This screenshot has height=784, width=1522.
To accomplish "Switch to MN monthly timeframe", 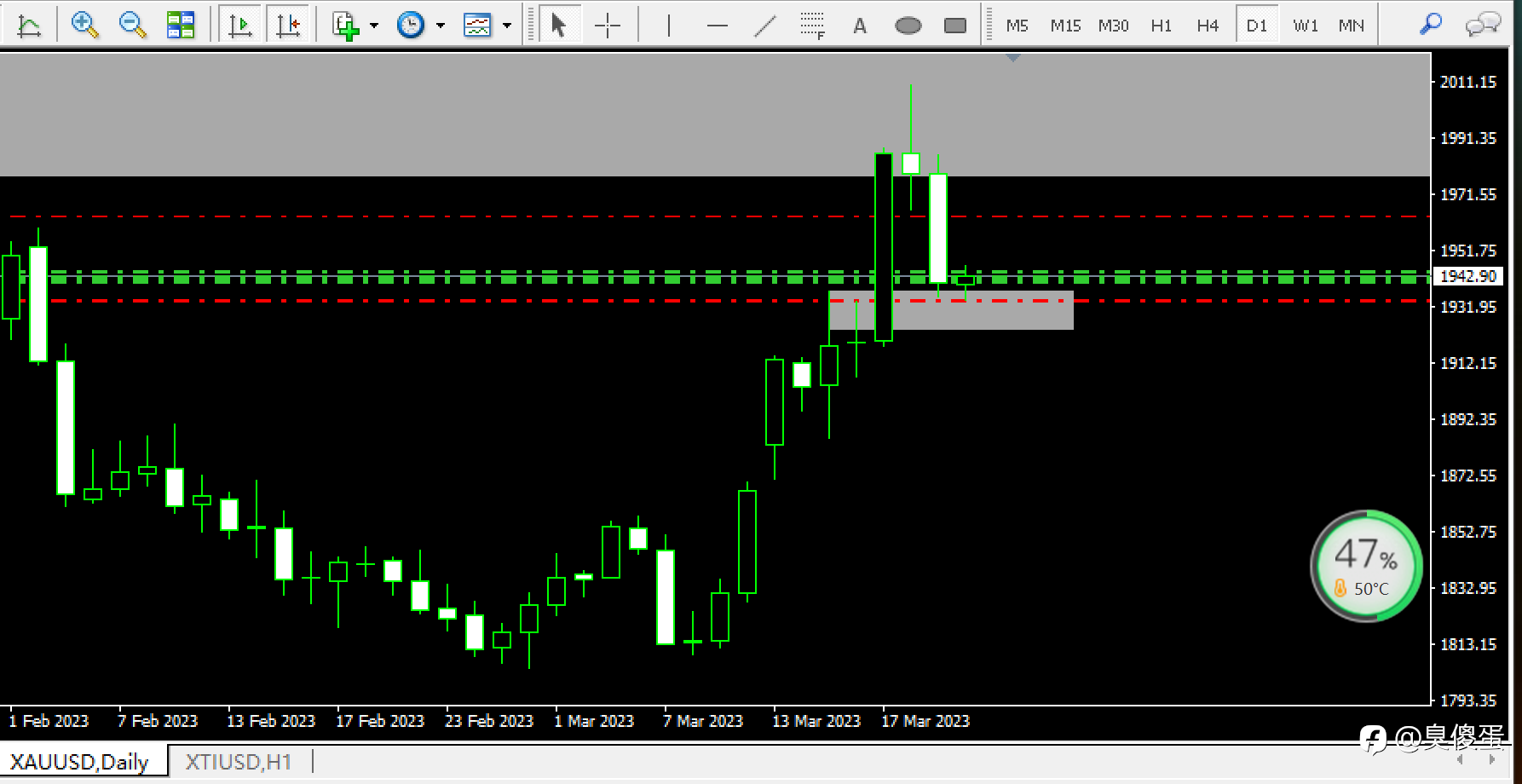I will coord(1352,26).
